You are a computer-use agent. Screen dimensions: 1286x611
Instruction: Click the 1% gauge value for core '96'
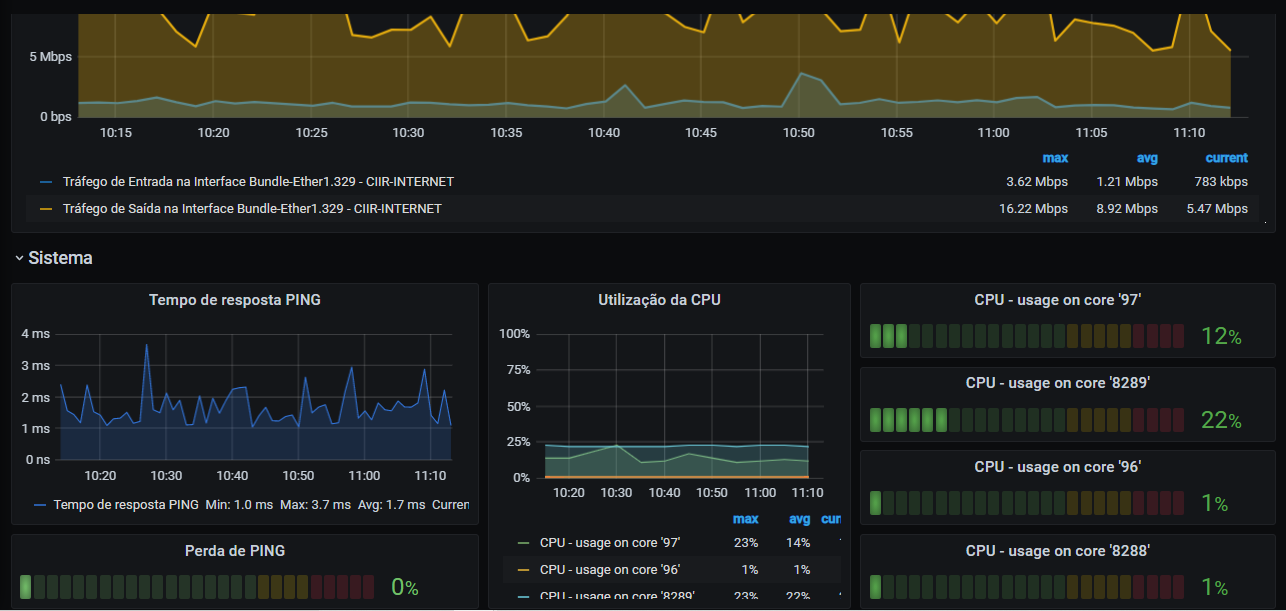(x=1214, y=504)
